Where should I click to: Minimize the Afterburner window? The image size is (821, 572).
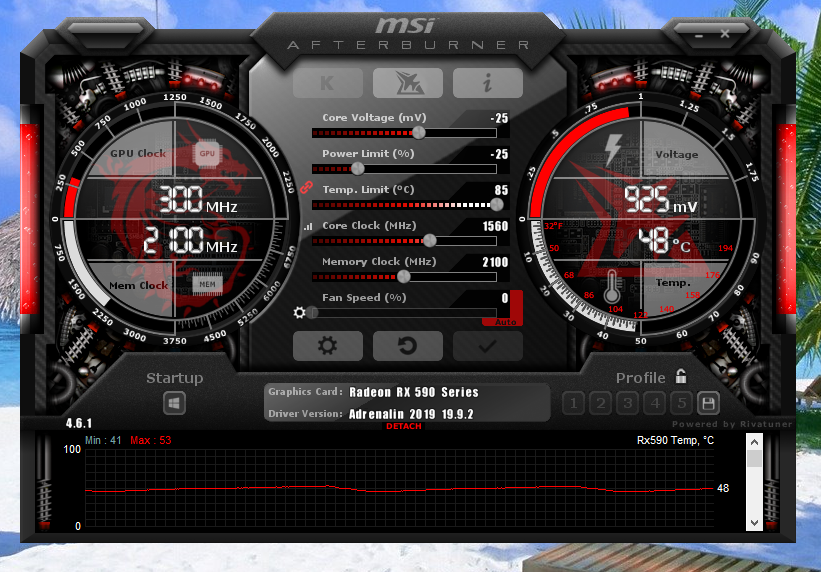click(x=699, y=35)
